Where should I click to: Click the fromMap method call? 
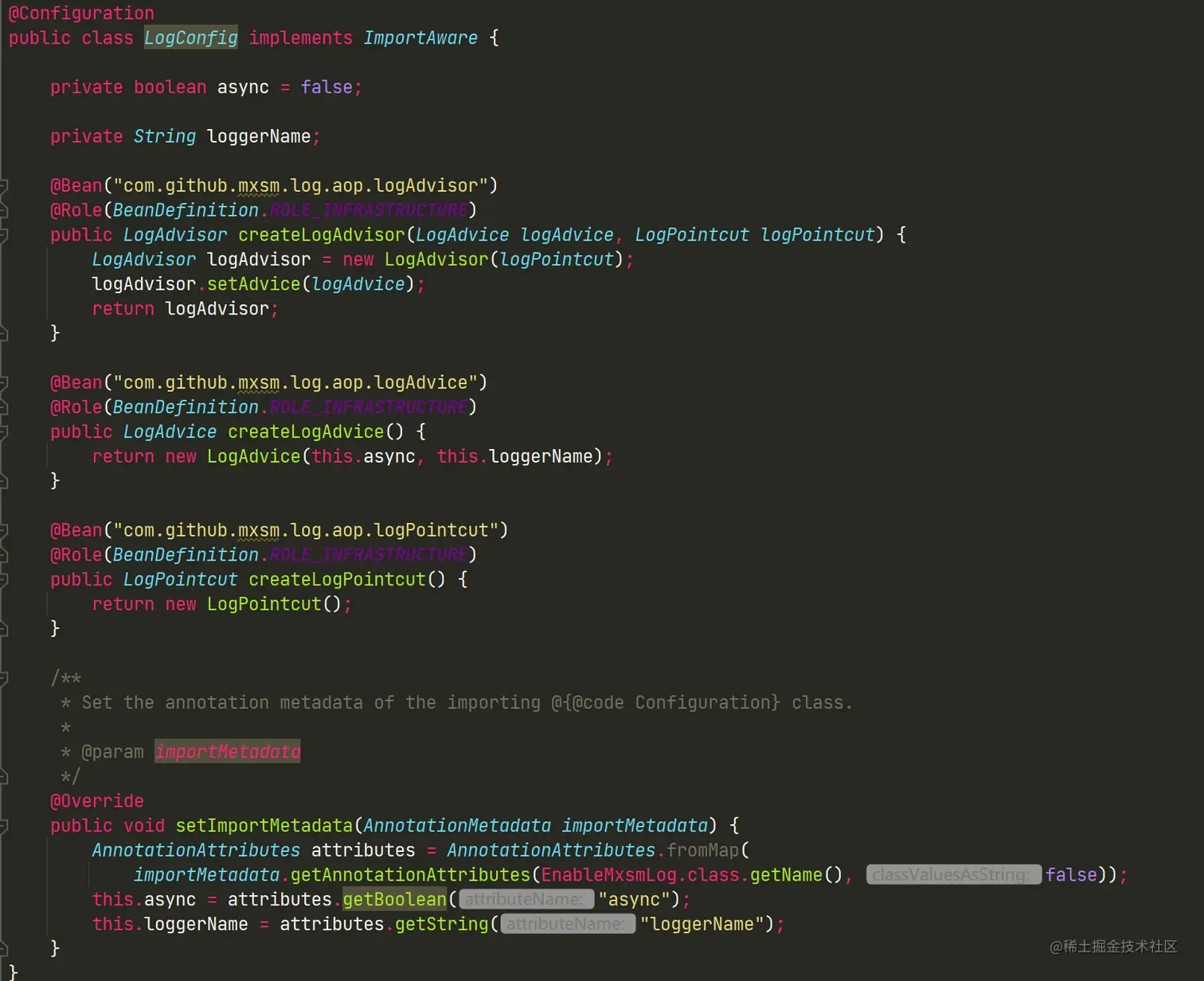(703, 851)
